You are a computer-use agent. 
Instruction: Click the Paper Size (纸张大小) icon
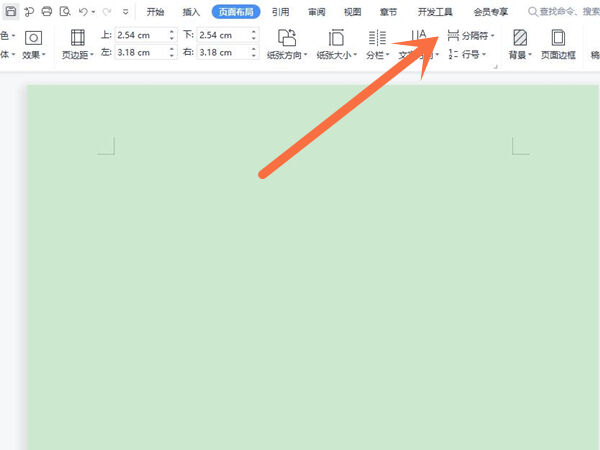coord(336,39)
